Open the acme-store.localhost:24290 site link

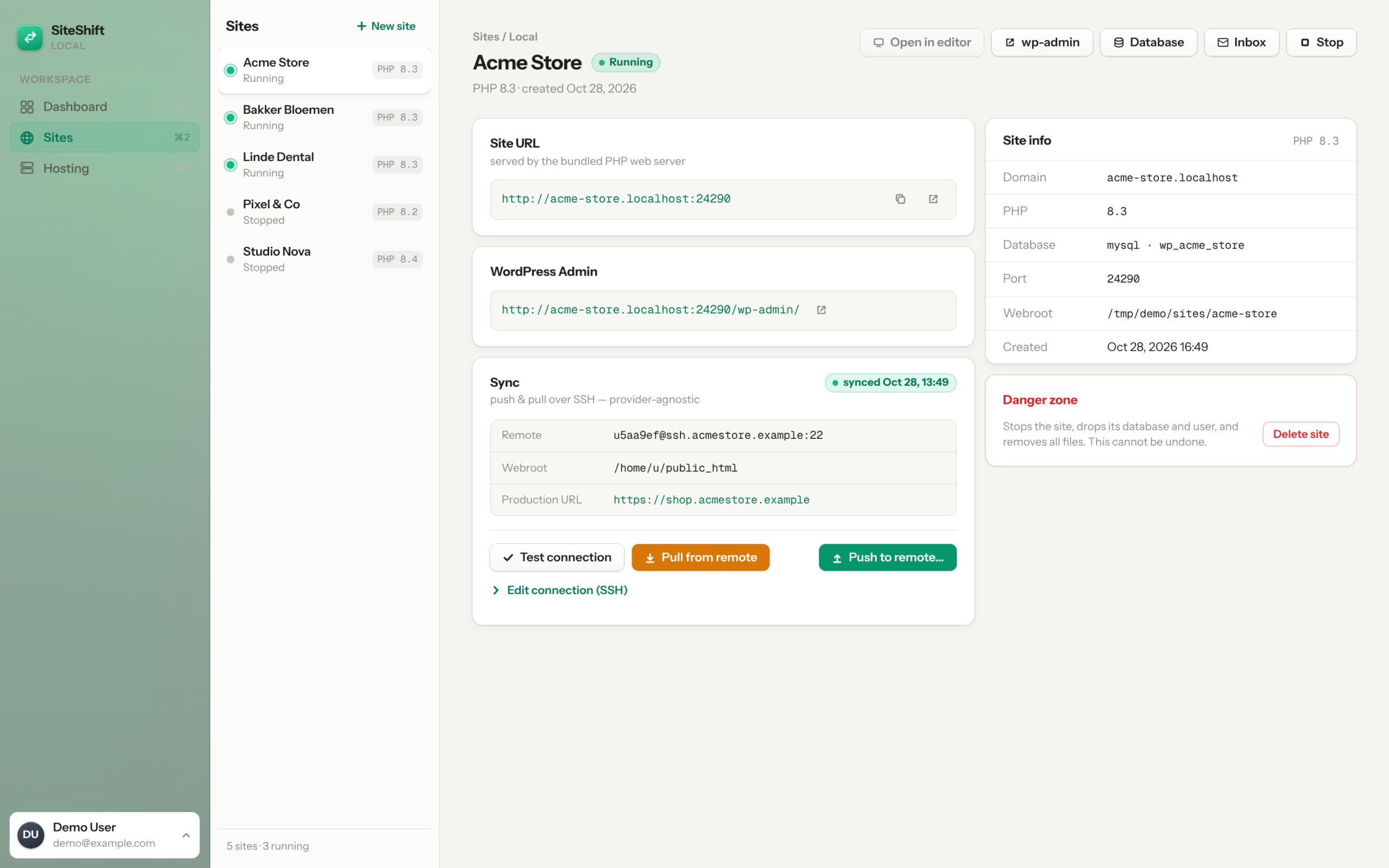(616, 199)
